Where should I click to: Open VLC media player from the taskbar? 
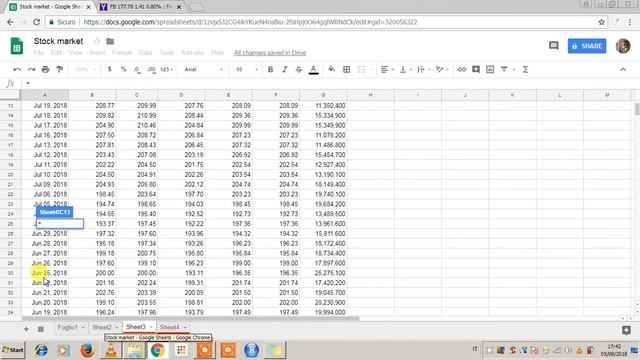click(x=111, y=350)
